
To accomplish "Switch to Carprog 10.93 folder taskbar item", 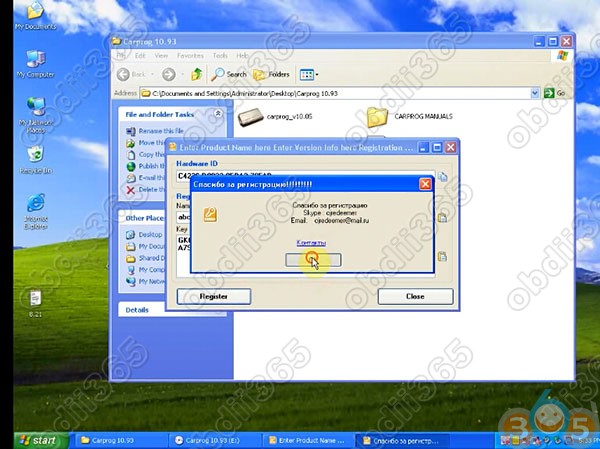I will coord(121,441).
